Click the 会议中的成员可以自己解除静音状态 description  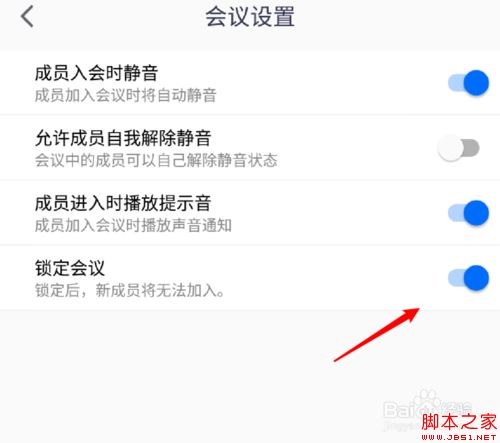tap(156, 160)
